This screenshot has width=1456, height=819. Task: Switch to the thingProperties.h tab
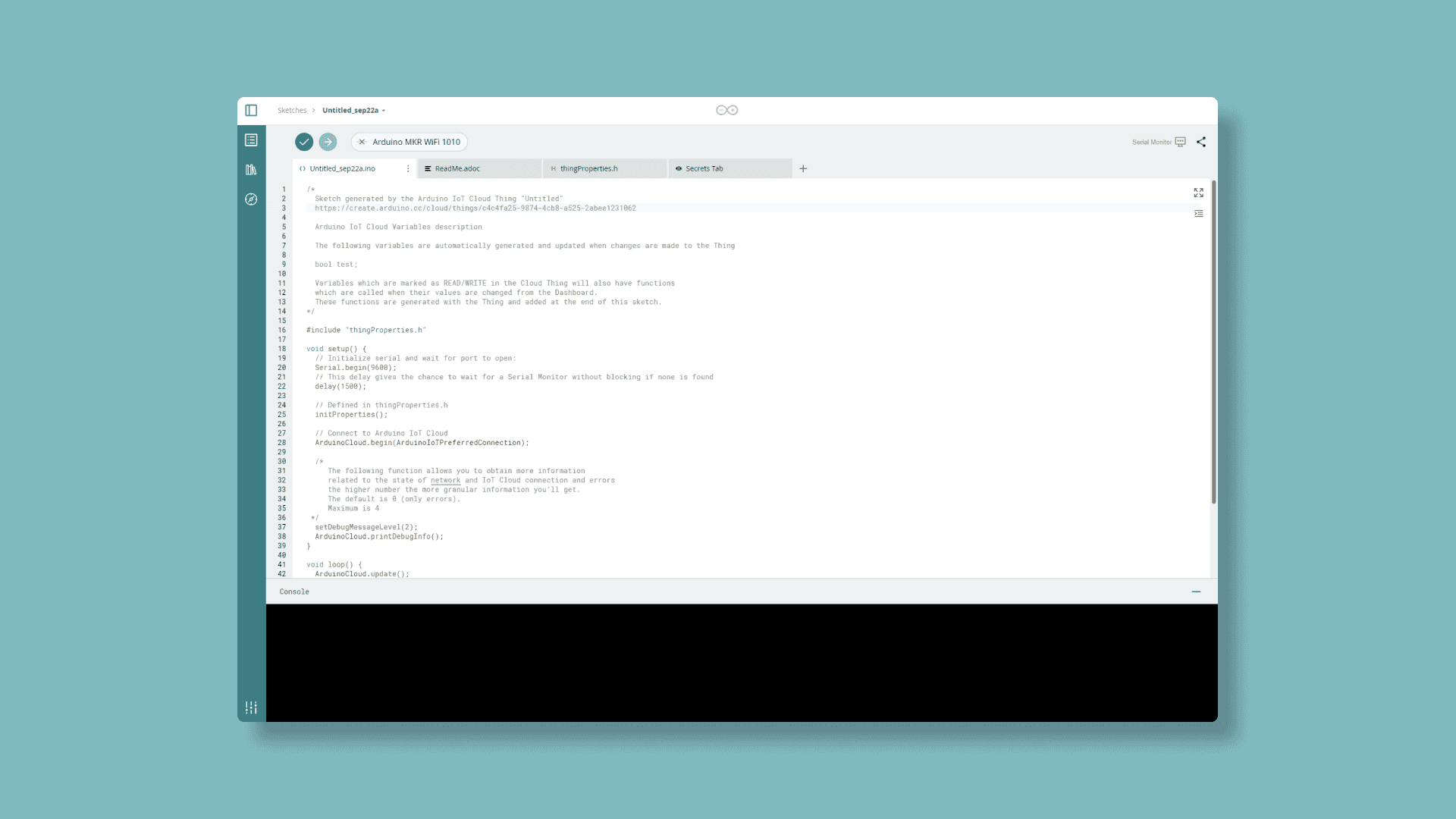[x=605, y=169]
